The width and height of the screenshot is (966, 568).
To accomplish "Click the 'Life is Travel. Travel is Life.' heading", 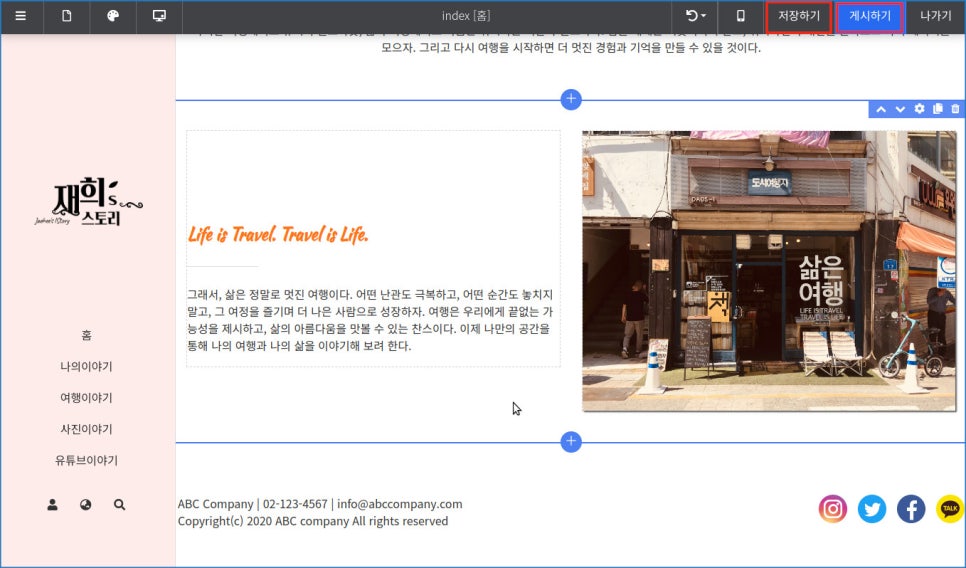I will coord(278,235).
